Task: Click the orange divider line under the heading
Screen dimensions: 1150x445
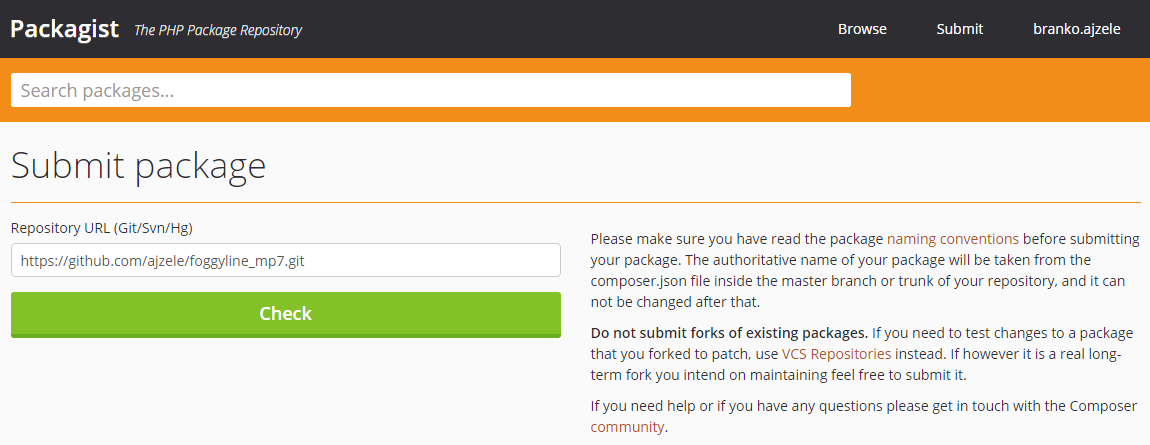Action: point(576,202)
